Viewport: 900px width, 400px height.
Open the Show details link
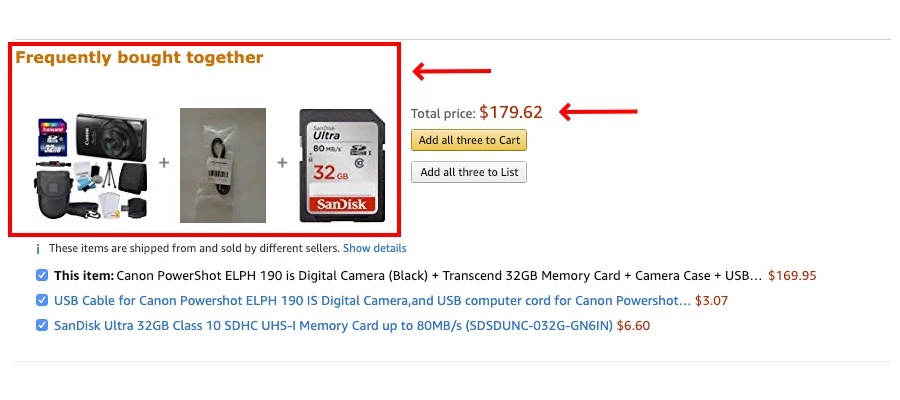(375, 248)
